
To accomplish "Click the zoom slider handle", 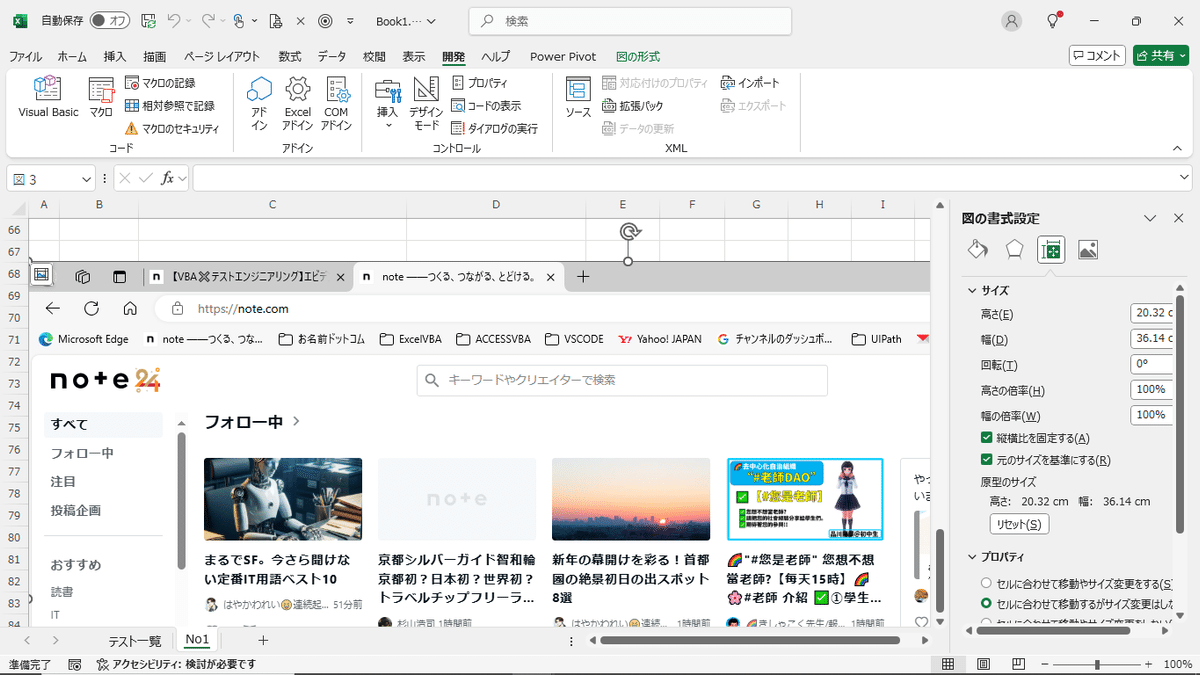I will tap(1097, 664).
